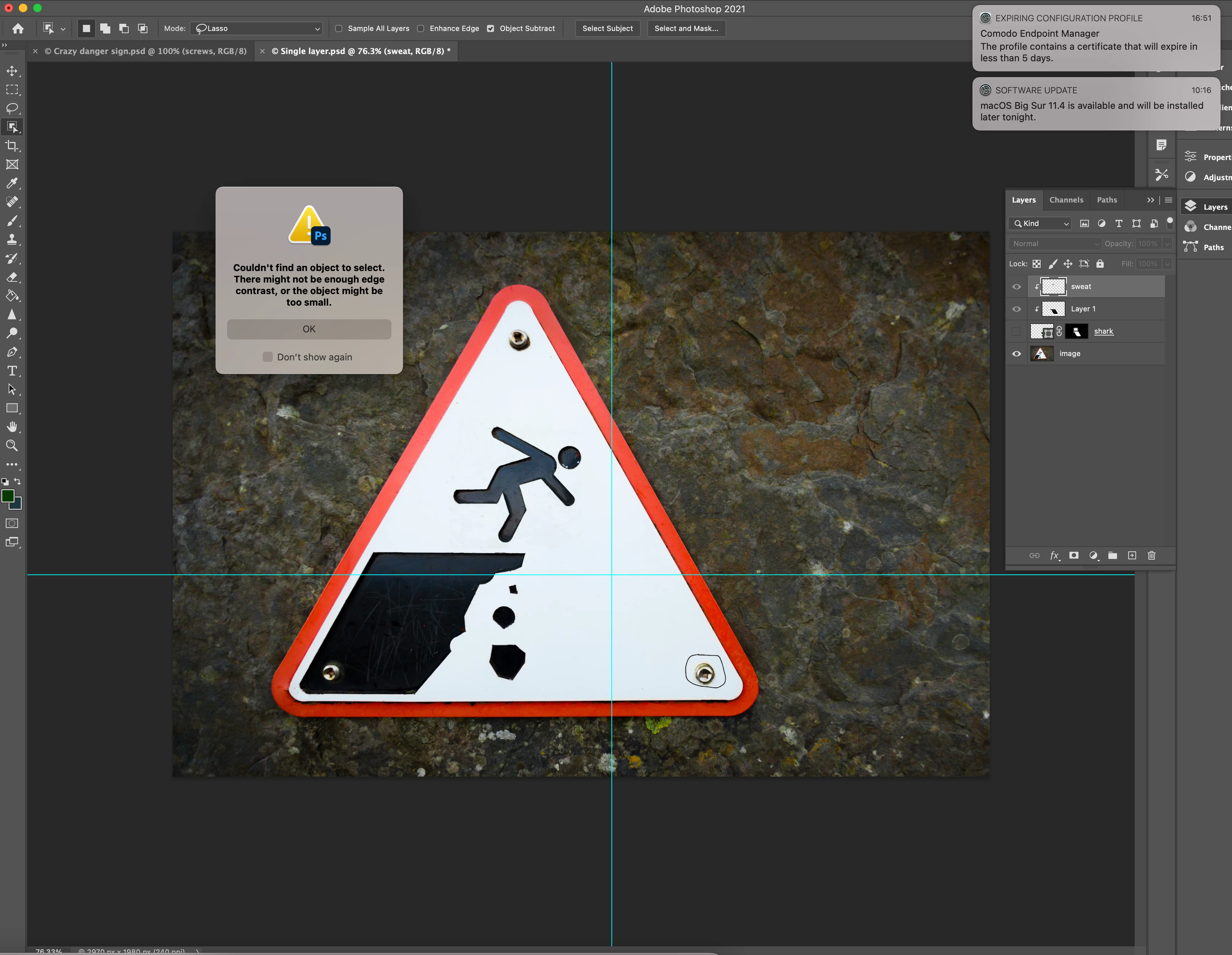This screenshot has width=1232, height=955.
Task: Add layer mask from Layers panel
Action: pyautogui.click(x=1074, y=556)
